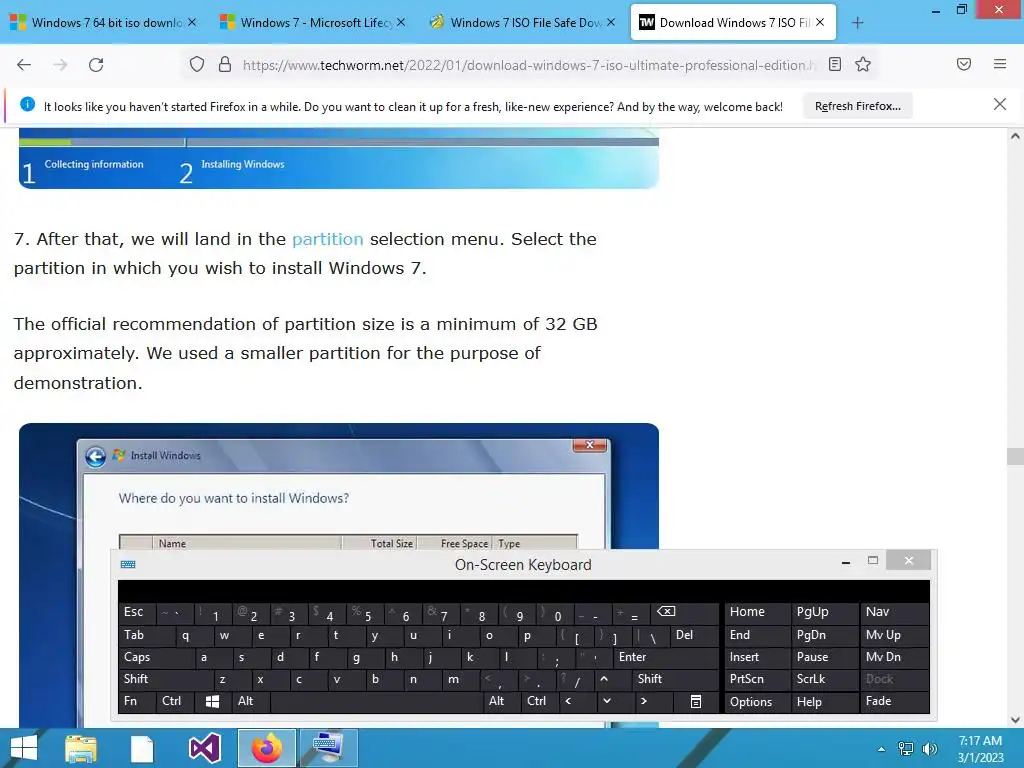Viewport: 1024px width, 768px height.
Task: Toggle left Alt key on On-Screen Keyboard
Action: pyautogui.click(x=251, y=701)
